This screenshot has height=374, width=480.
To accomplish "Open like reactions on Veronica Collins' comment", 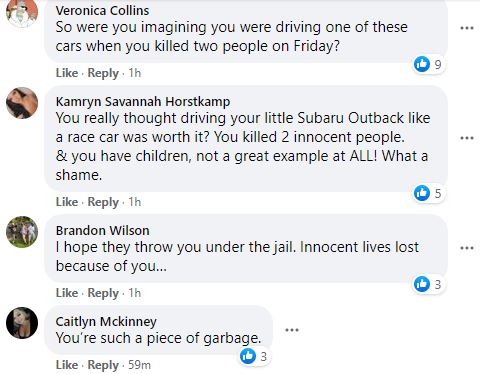I will tap(428, 64).
